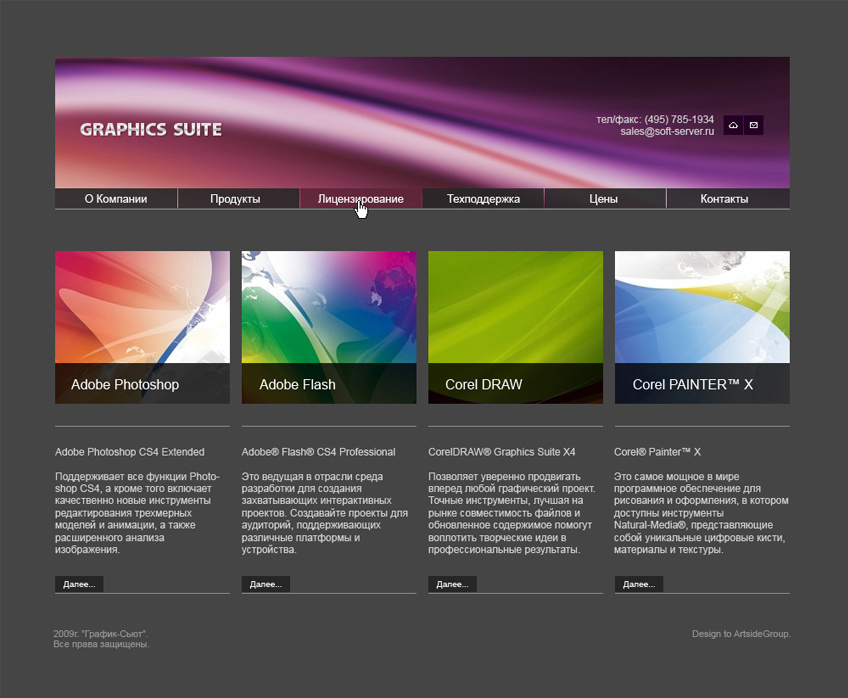Viewport: 848px width, 698px height.
Task: Click Далее under Adobe Flash description
Action: [265, 583]
